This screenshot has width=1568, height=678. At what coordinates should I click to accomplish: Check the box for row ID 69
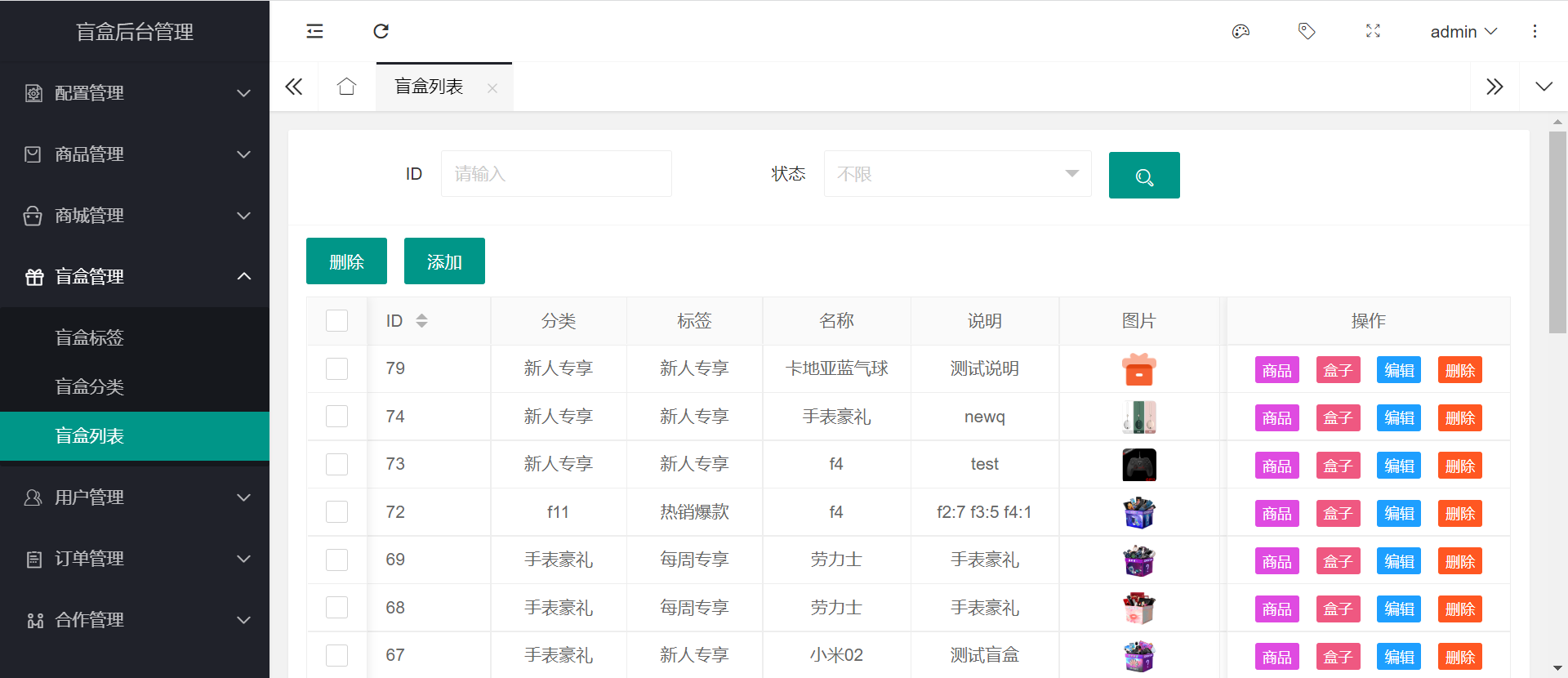(x=336, y=560)
